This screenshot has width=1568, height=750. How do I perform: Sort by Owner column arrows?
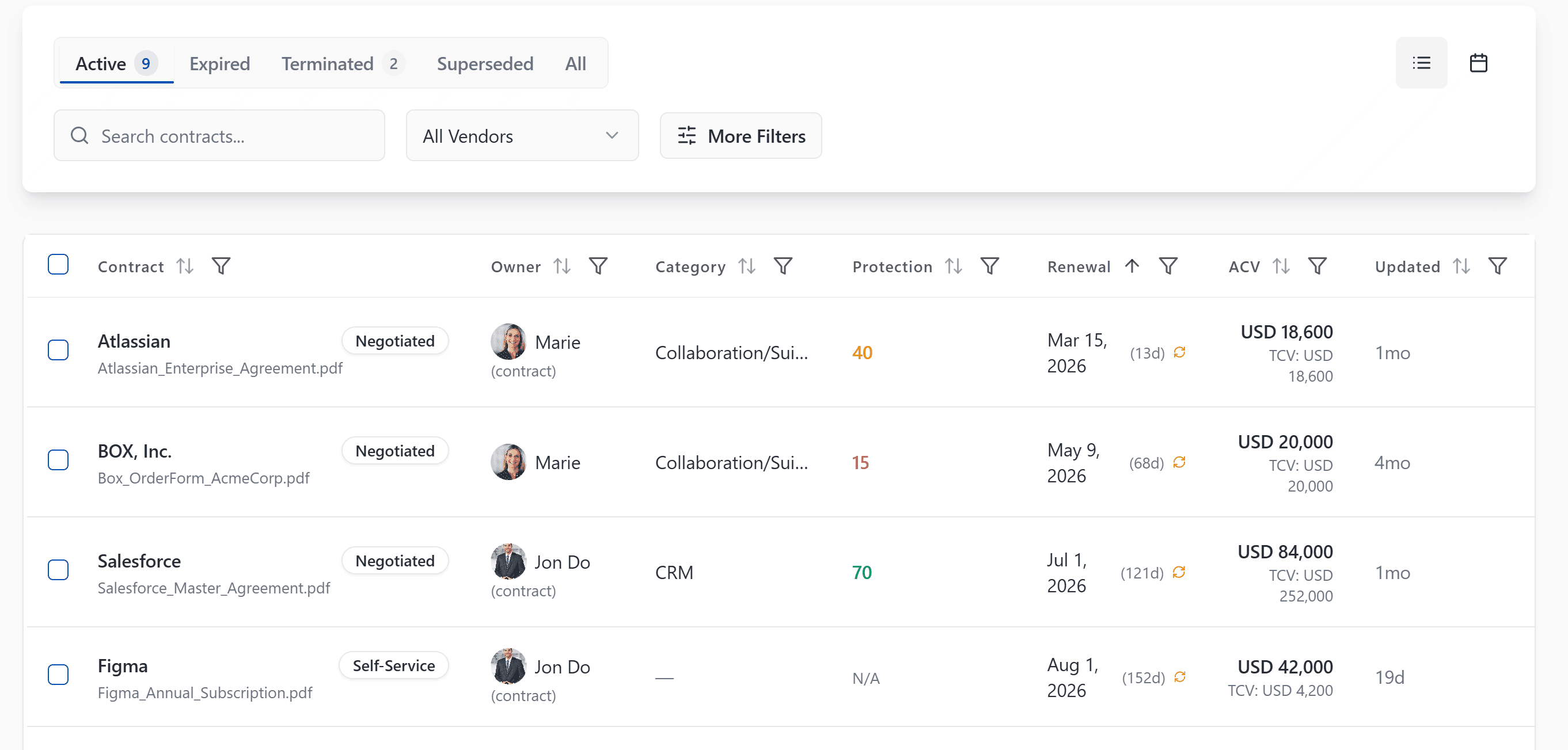tap(562, 266)
